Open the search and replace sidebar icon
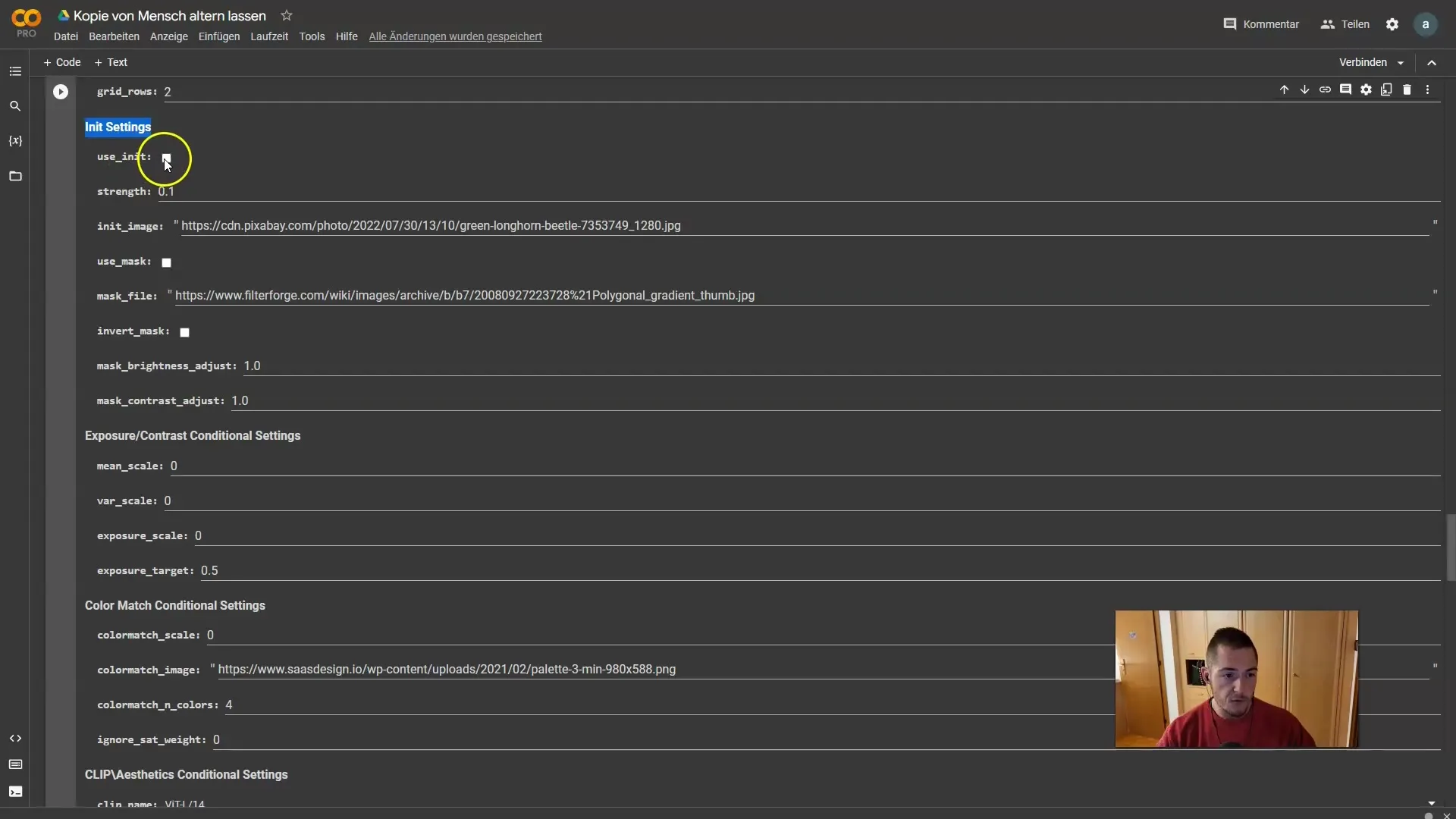This screenshot has height=819, width=1456. (x=15, y=106)
